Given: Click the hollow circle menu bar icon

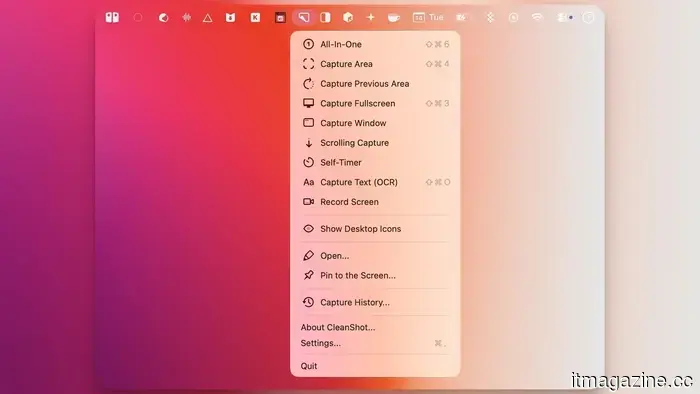Looking at the screenshot, I should point(138,17).
